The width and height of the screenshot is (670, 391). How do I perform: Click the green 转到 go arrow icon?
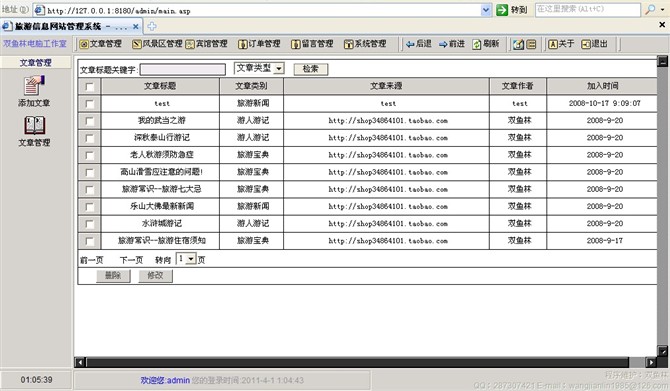(502, 10)
